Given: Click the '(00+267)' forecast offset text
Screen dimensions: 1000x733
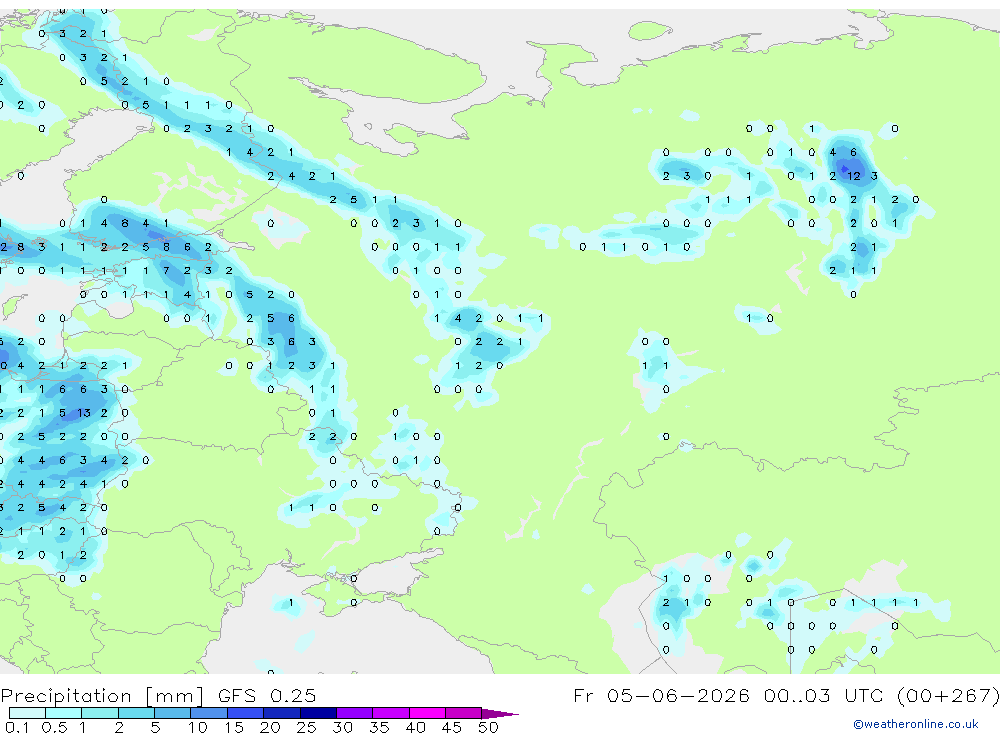Looking at the screenshot, I should pos(949,695).
